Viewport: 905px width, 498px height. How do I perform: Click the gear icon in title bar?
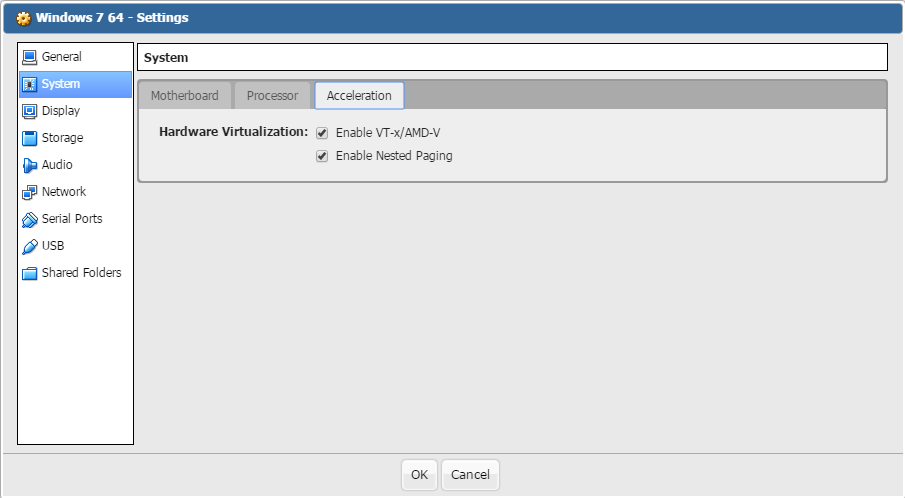pyautogui.click(x=24, y=18)
